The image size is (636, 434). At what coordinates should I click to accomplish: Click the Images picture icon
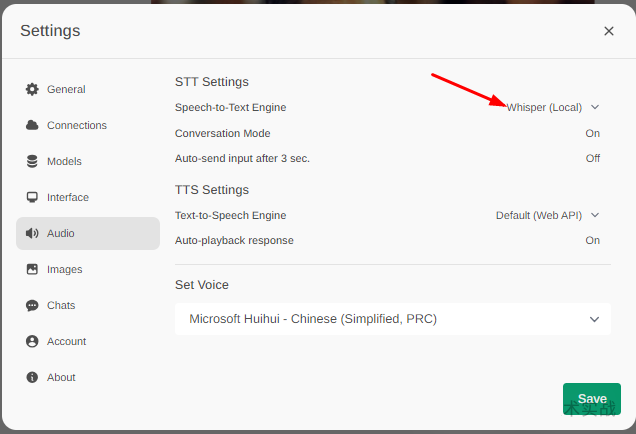32,269
